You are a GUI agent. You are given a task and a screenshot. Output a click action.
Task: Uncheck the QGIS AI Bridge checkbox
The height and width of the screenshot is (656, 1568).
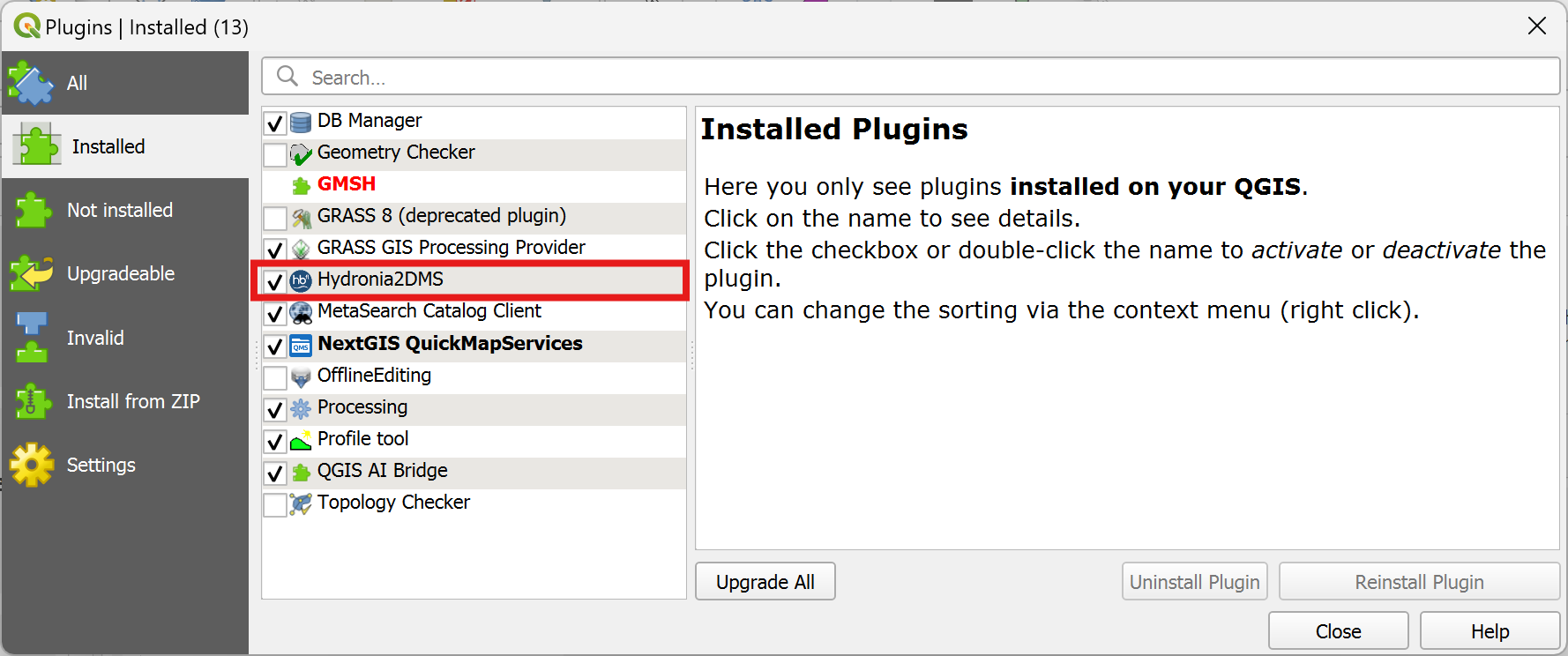pyautogui.click(x=275, y=473)
